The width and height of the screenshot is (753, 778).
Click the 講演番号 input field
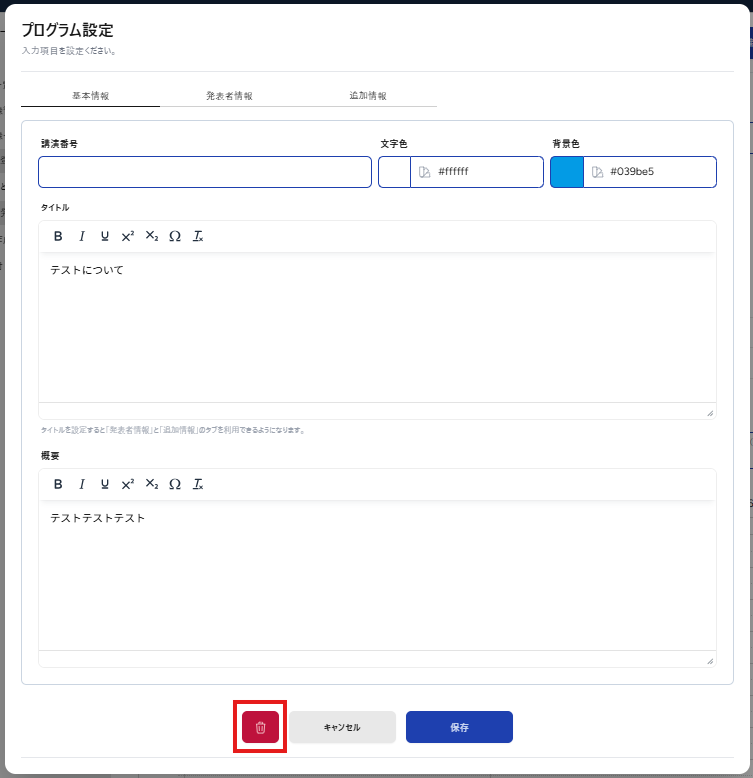(205, 172)
